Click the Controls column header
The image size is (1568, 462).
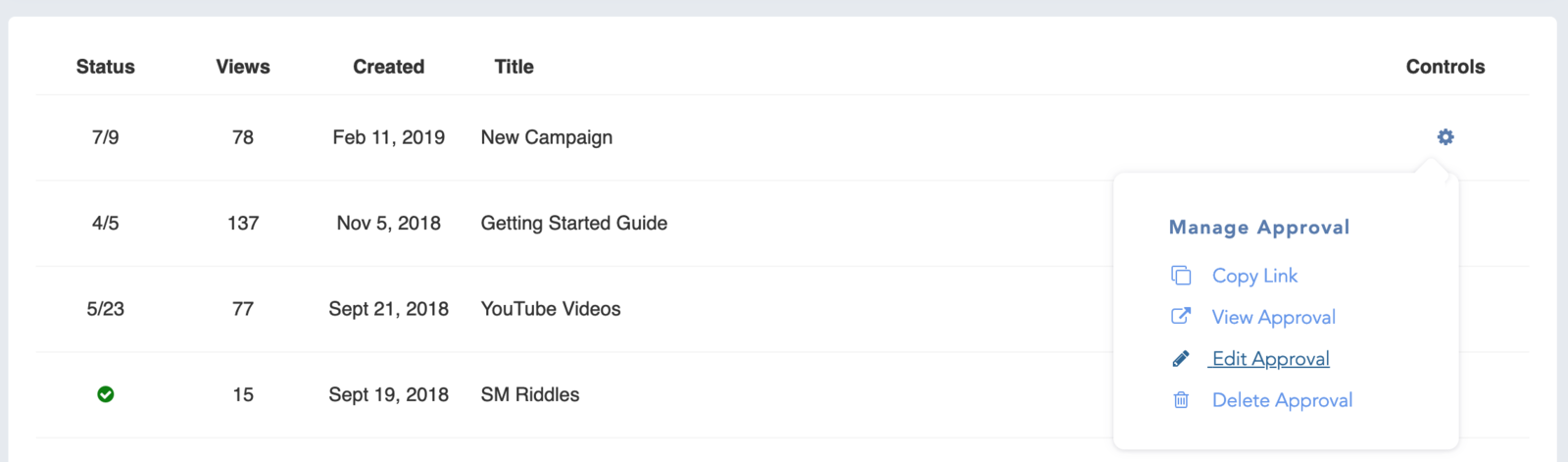1445,67
